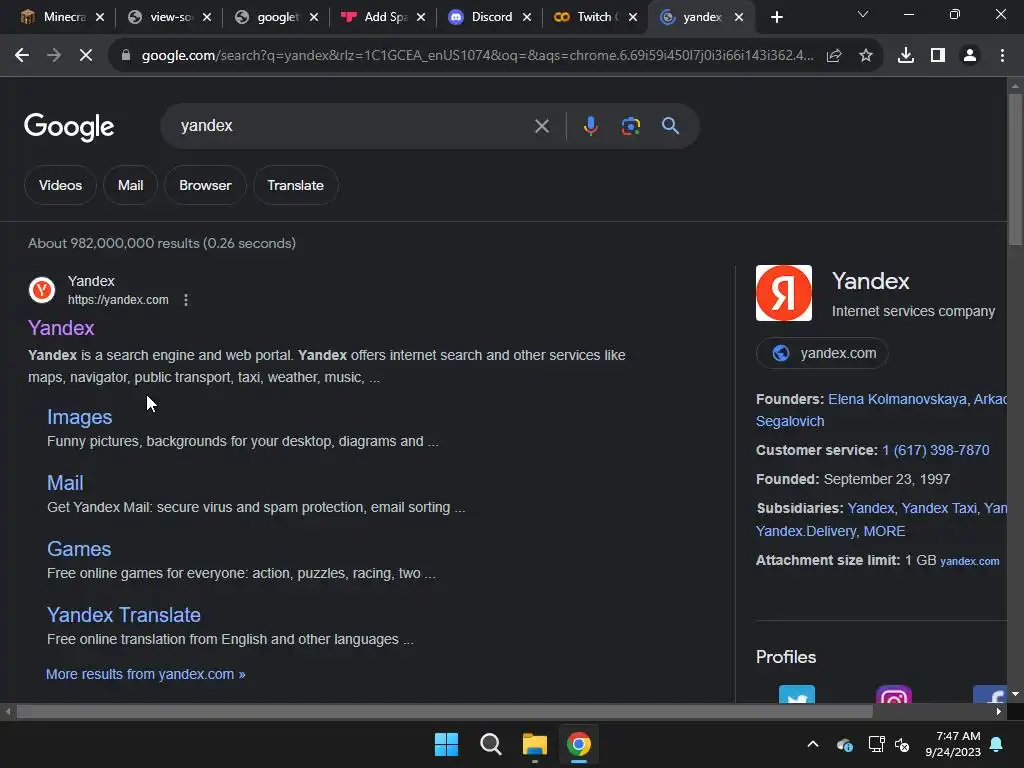
Task: Switch to the Minecraft tab
Action: point(56,17)
